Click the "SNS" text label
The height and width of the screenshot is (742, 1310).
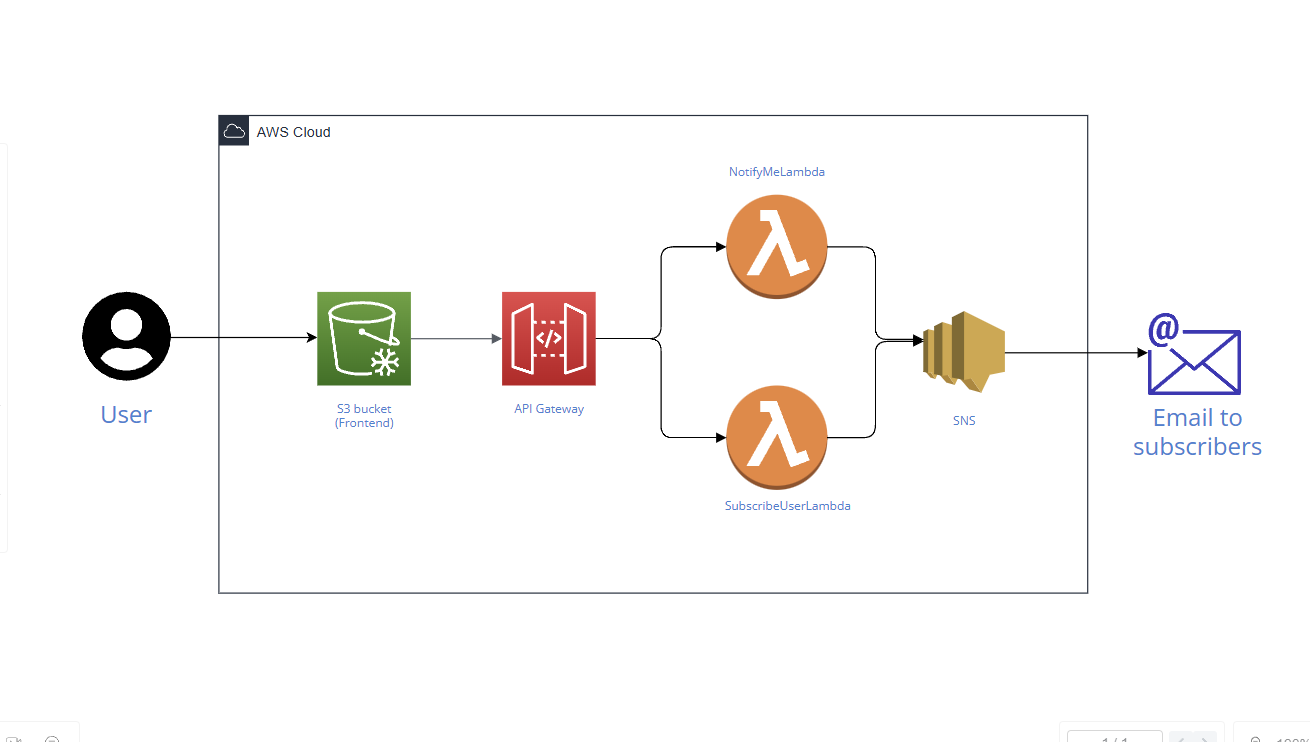coord(963,421)
